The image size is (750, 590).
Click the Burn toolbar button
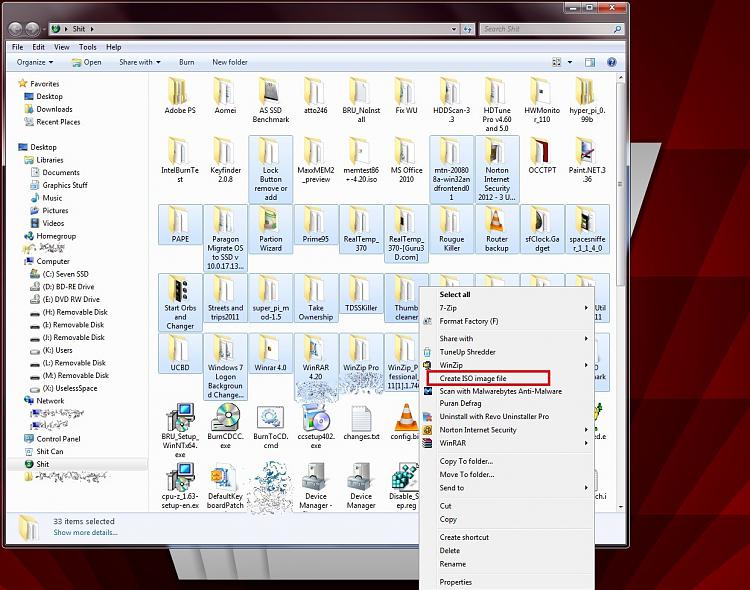187,62
